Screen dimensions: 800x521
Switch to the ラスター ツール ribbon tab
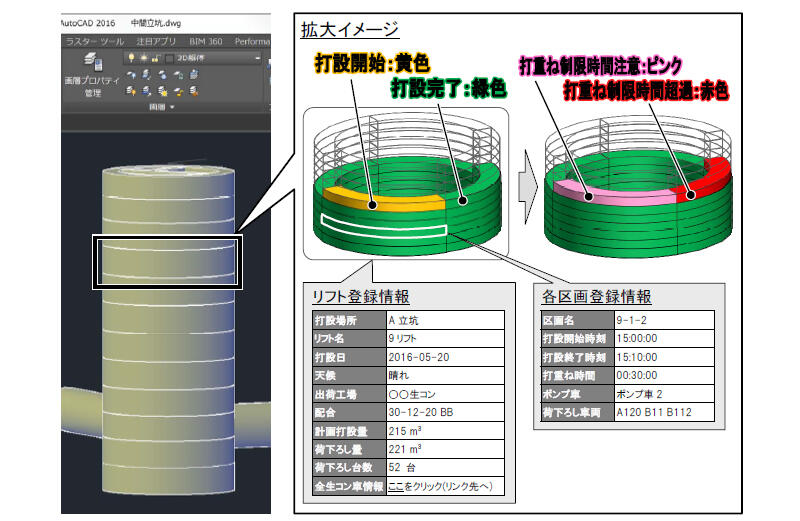click(95, 41)
